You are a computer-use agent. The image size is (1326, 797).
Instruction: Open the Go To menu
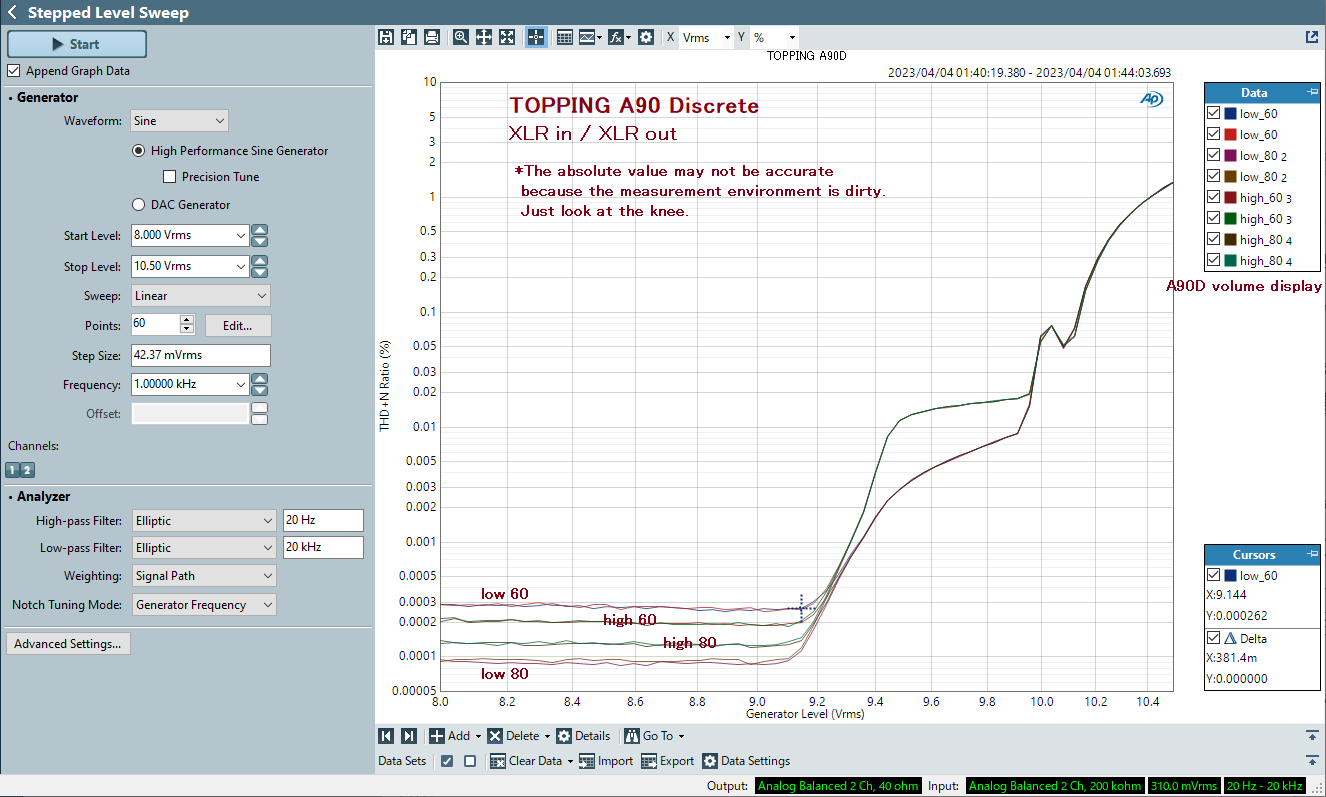[x=654, y=736]
